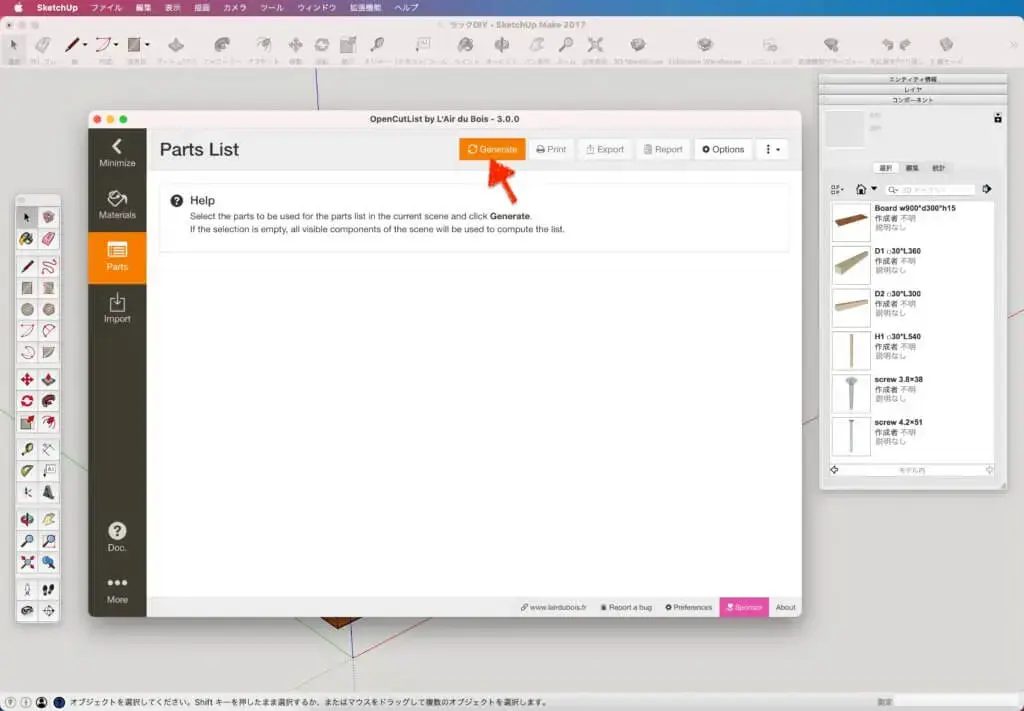1024x711 pixels.
Task: Expand the Line tool dropdown arrow
Action: click(85, 45)
